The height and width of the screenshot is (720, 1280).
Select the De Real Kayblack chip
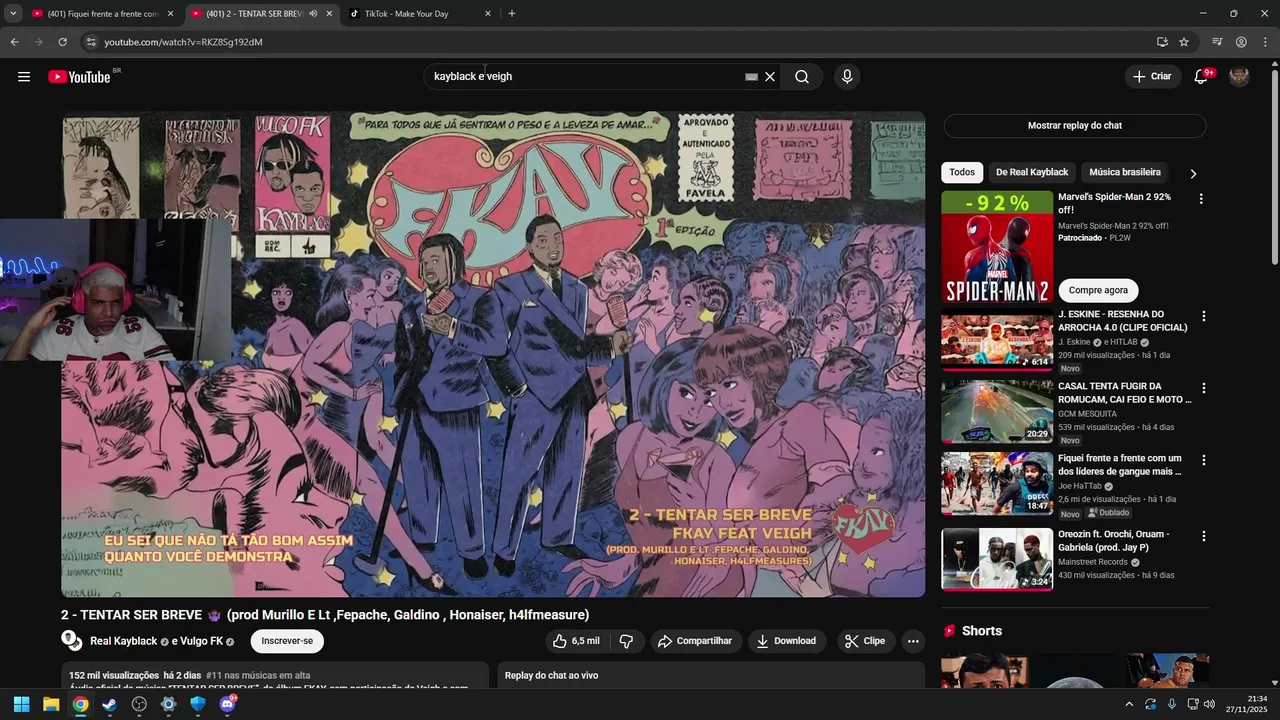(1032, 173)
